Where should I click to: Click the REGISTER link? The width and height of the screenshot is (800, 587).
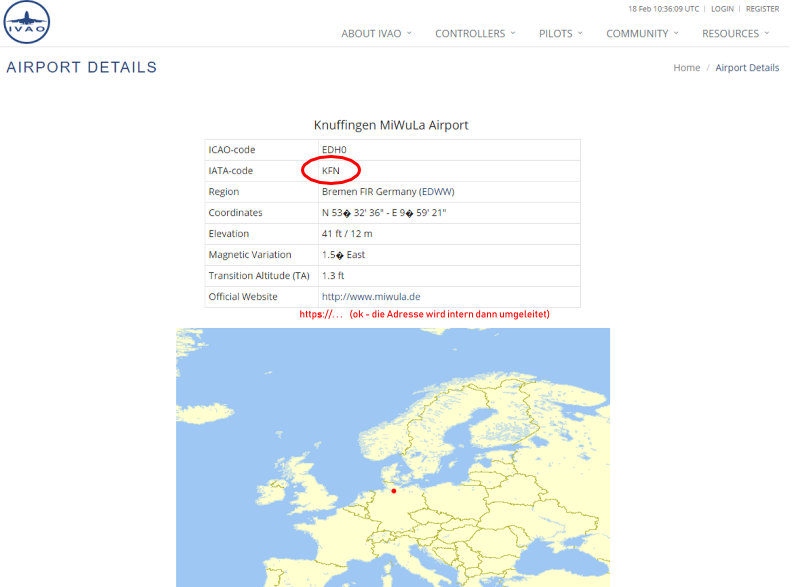762,9
